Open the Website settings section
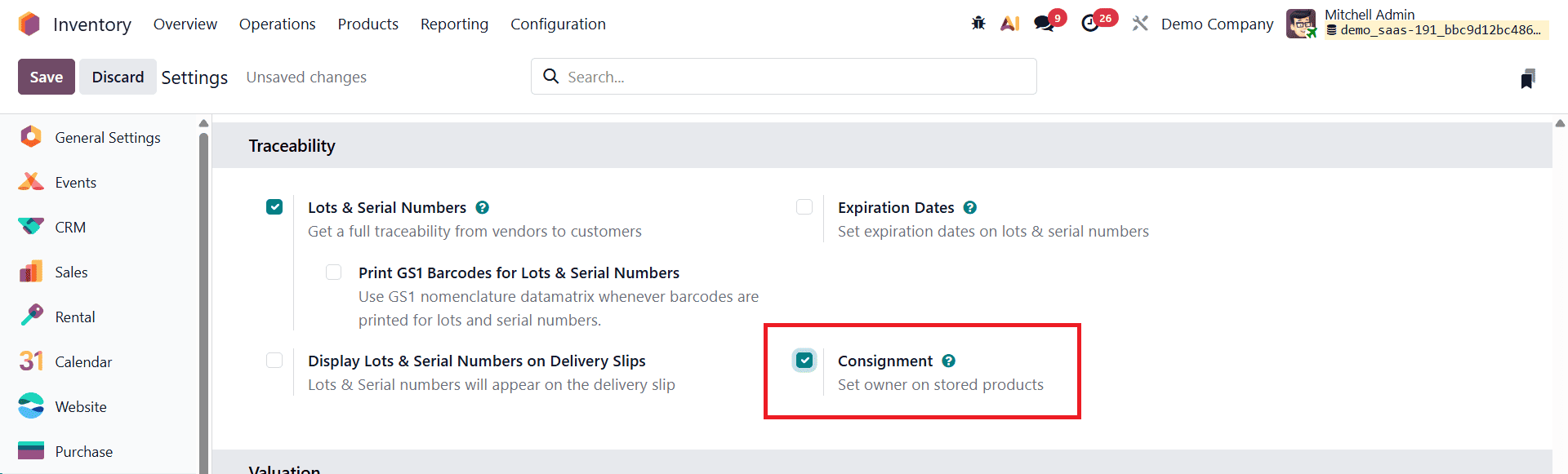This screenshot has width=1568, height=474. tap(80, 405)
